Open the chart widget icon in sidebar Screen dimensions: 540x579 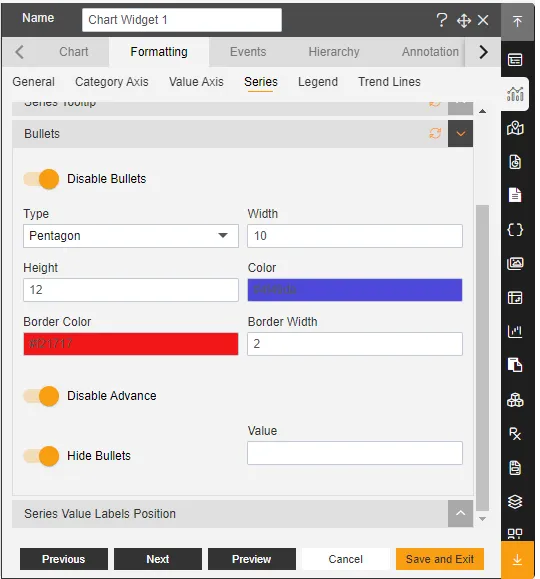(x=515, y=94)
